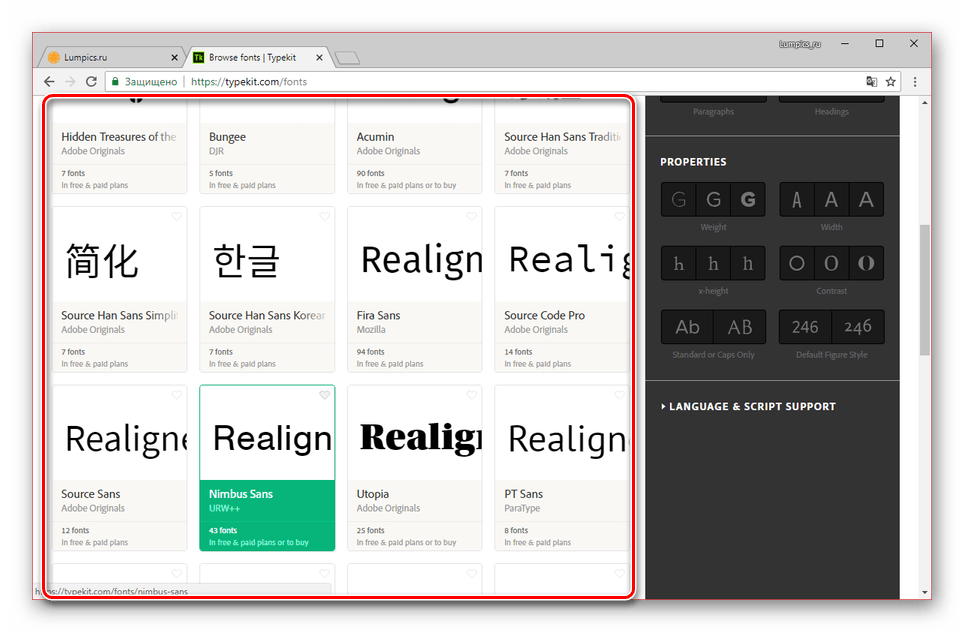Image resolution: width=964 pixels, height=632 pixels.
Task: Click URW++ foundry under Nimbus Sans
Action: point(224,508)
